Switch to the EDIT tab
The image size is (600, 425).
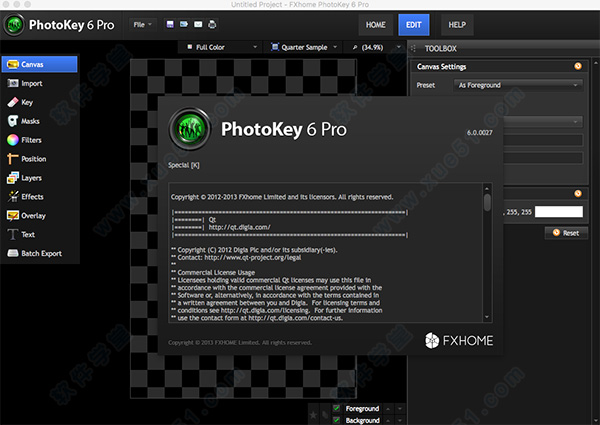point(414,25)
